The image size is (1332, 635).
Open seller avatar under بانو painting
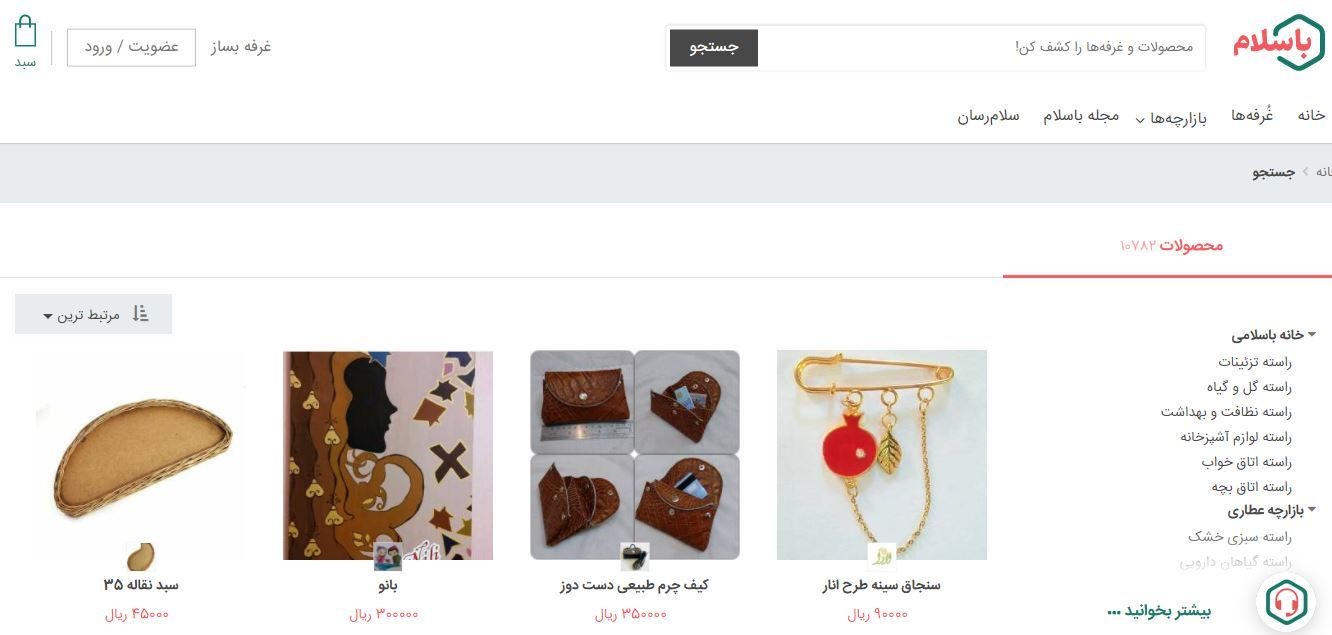point(387,556)
